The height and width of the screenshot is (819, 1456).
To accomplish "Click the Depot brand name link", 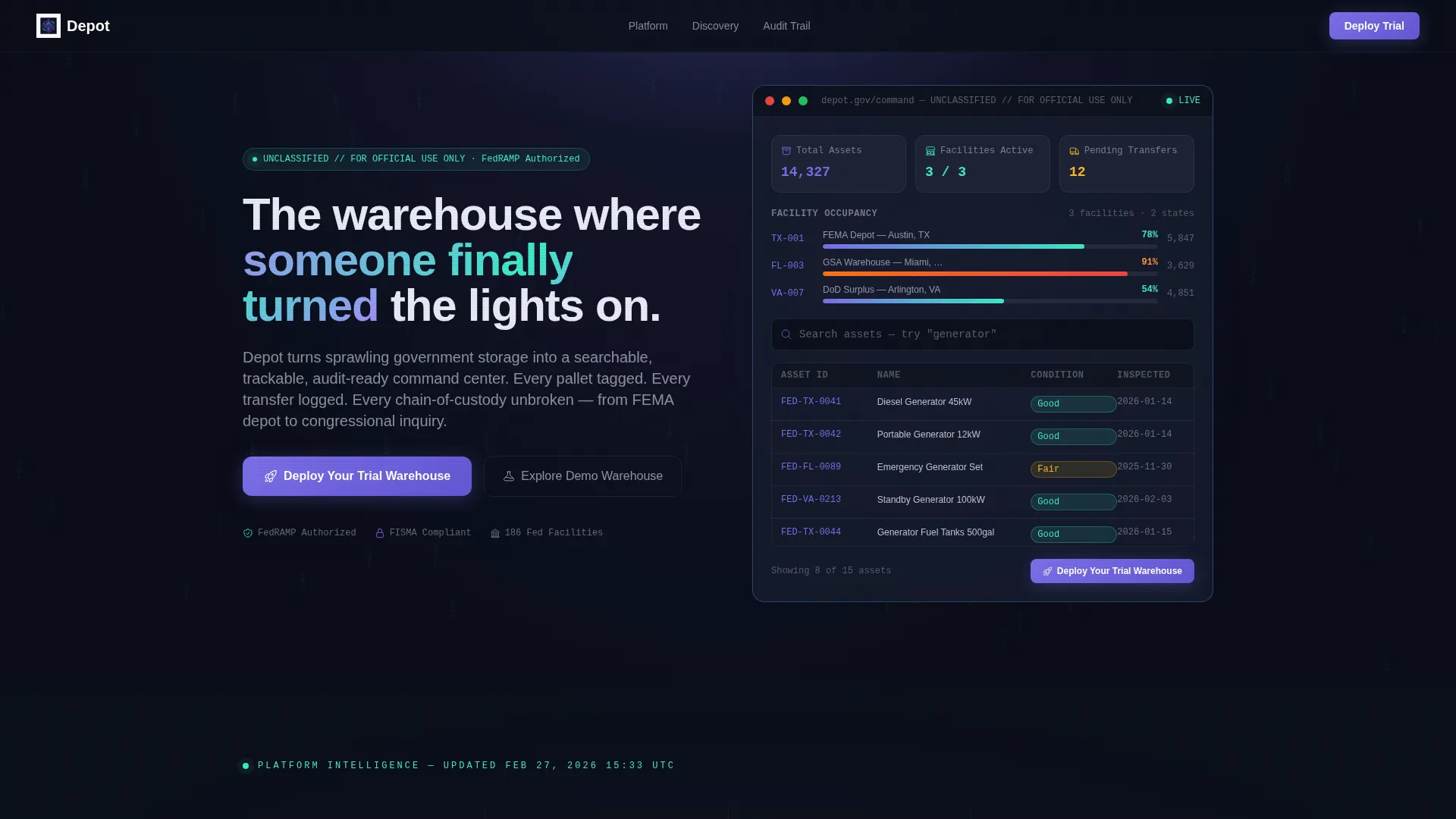I will pos(88,26).
